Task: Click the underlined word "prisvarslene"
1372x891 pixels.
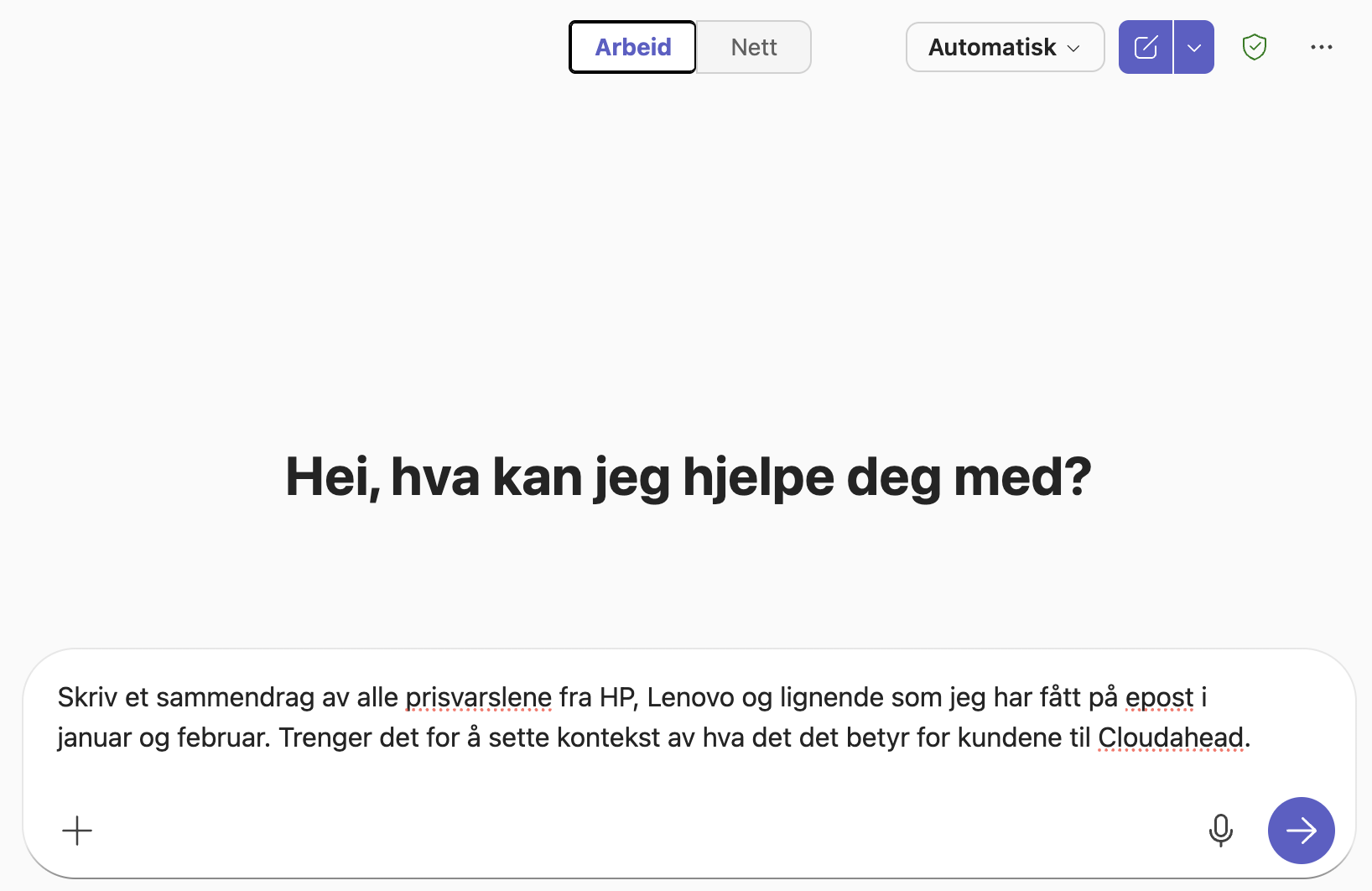Action: (478, 697)
